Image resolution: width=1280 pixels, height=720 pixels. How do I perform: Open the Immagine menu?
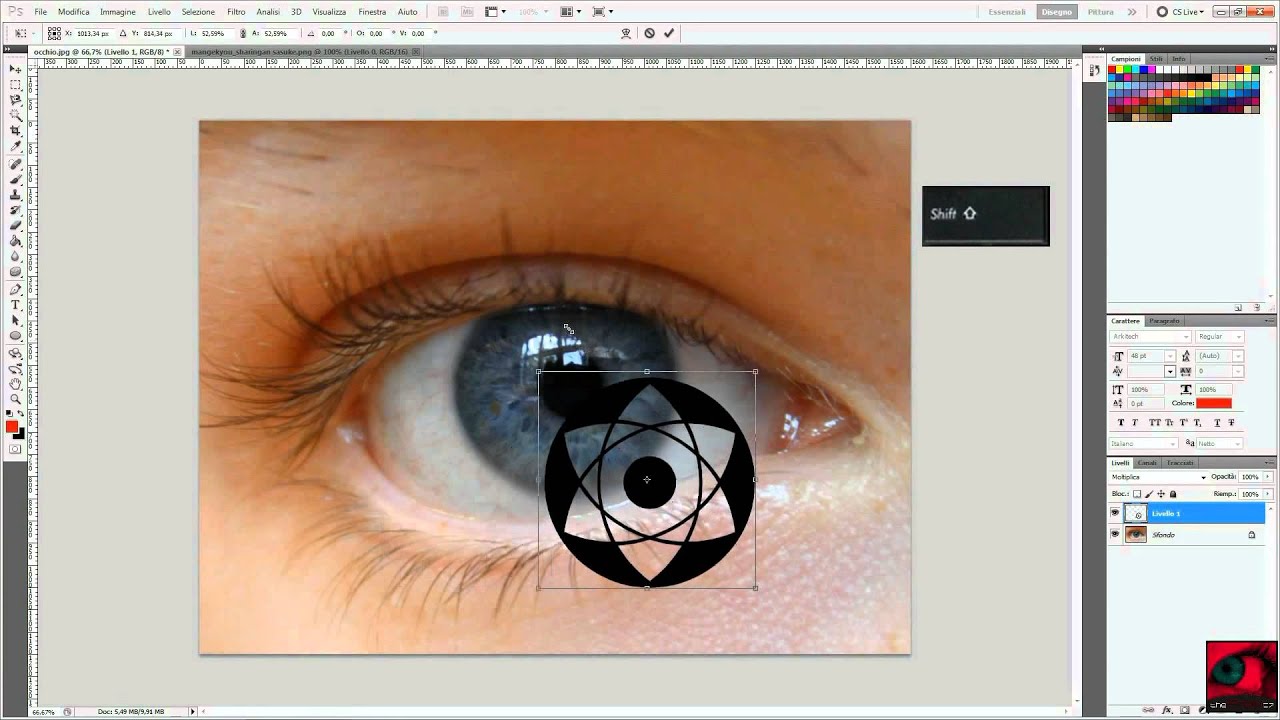118,12
